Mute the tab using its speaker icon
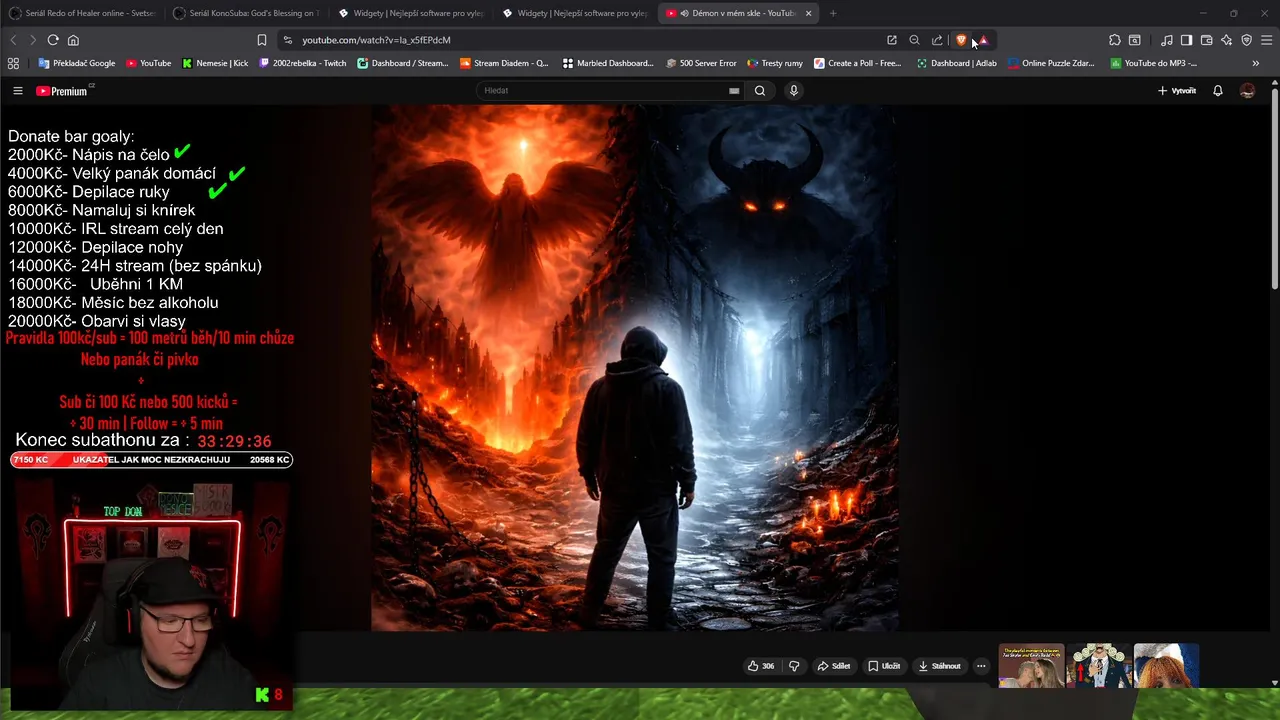 tap(684, 13)
